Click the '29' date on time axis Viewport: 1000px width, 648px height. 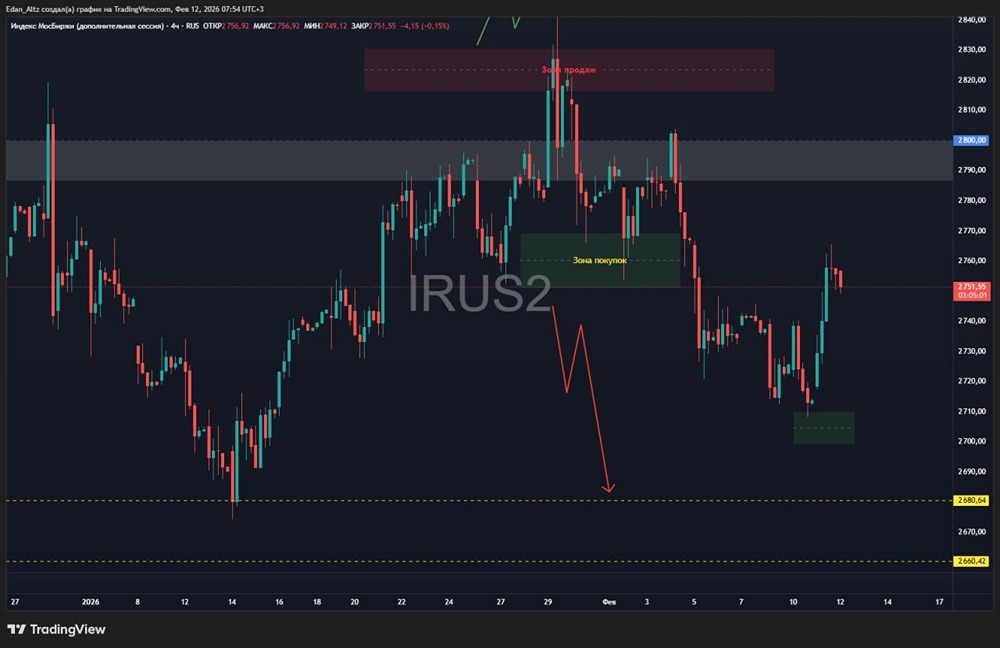(548, 601)
